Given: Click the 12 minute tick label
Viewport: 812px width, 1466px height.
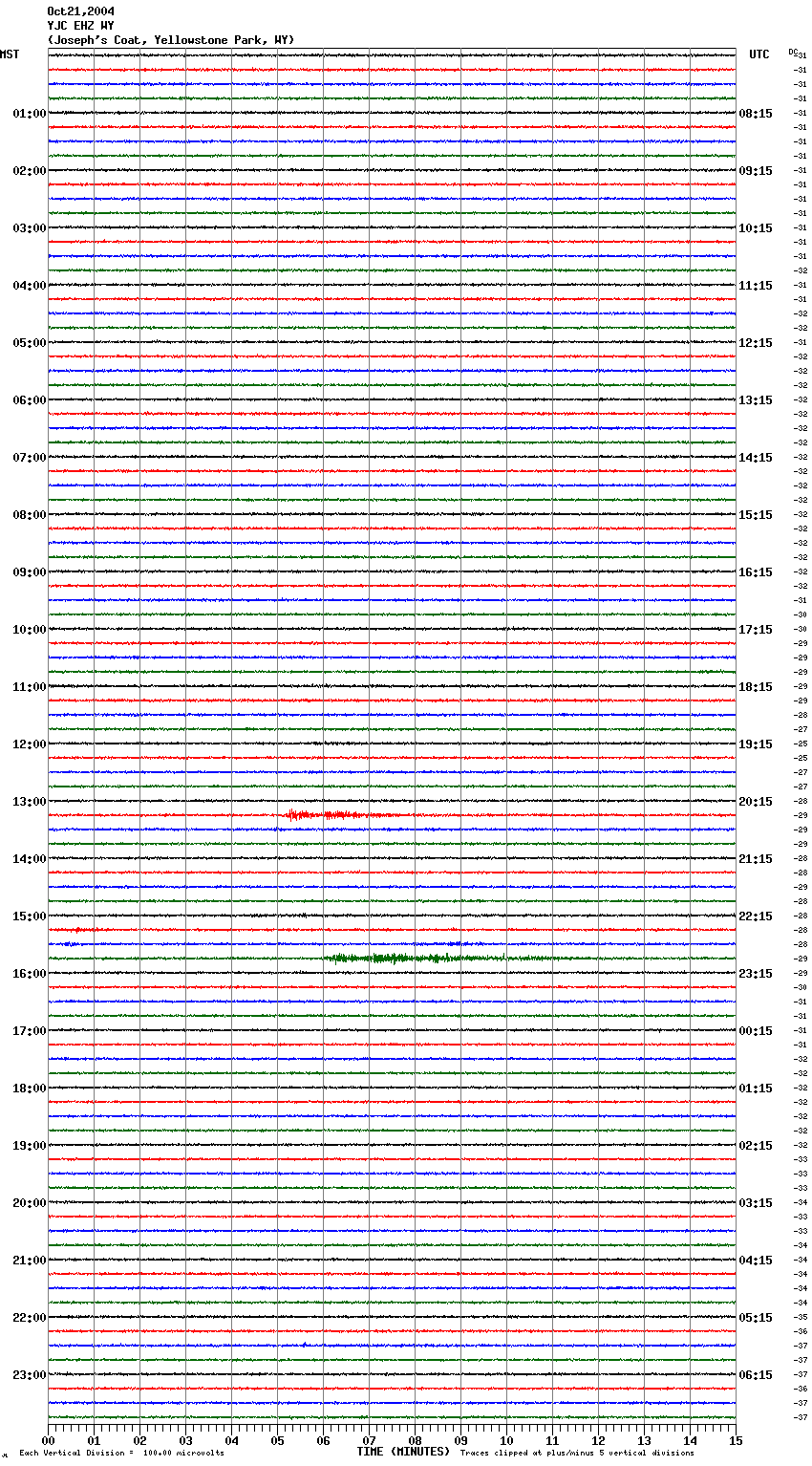Looking at the screenshot, I should click(598, 1440).
